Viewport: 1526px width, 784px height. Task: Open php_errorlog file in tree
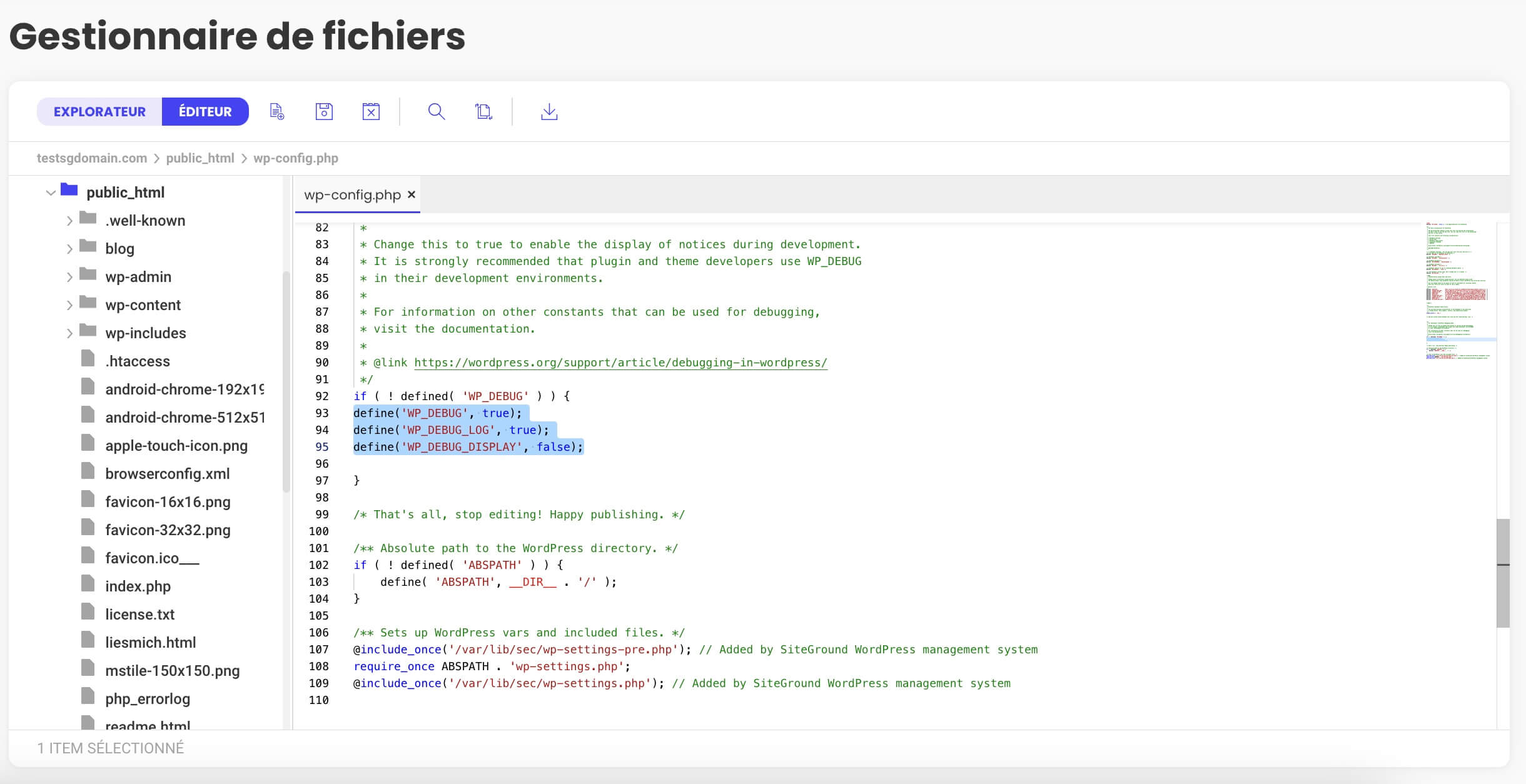[148, 699]
